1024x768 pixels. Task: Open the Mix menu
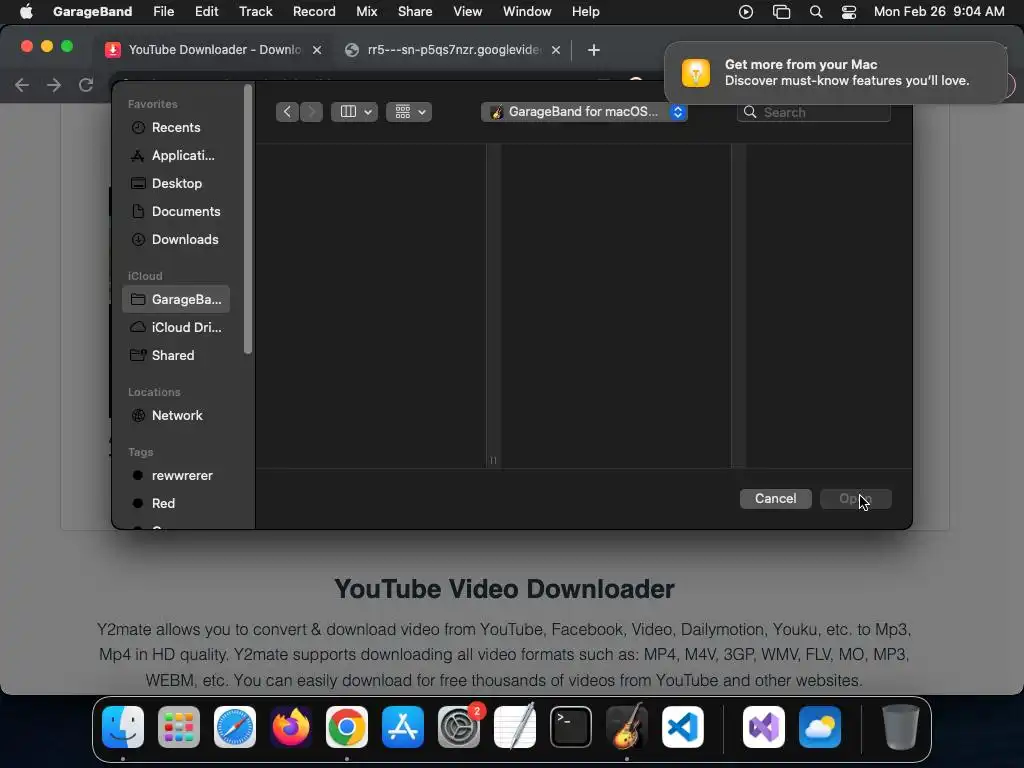point(366,12)
